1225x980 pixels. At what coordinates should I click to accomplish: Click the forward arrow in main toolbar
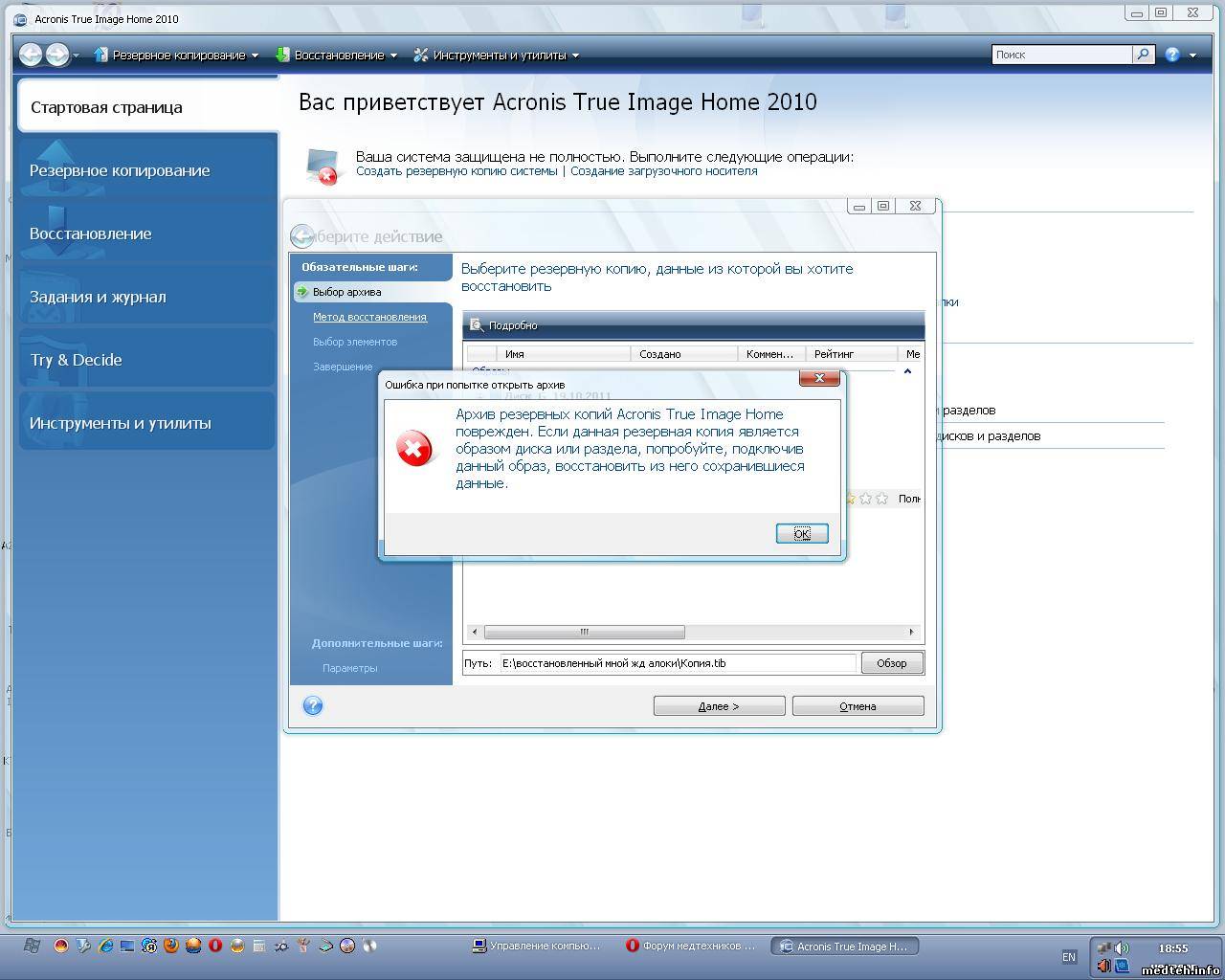pos(57,55)
